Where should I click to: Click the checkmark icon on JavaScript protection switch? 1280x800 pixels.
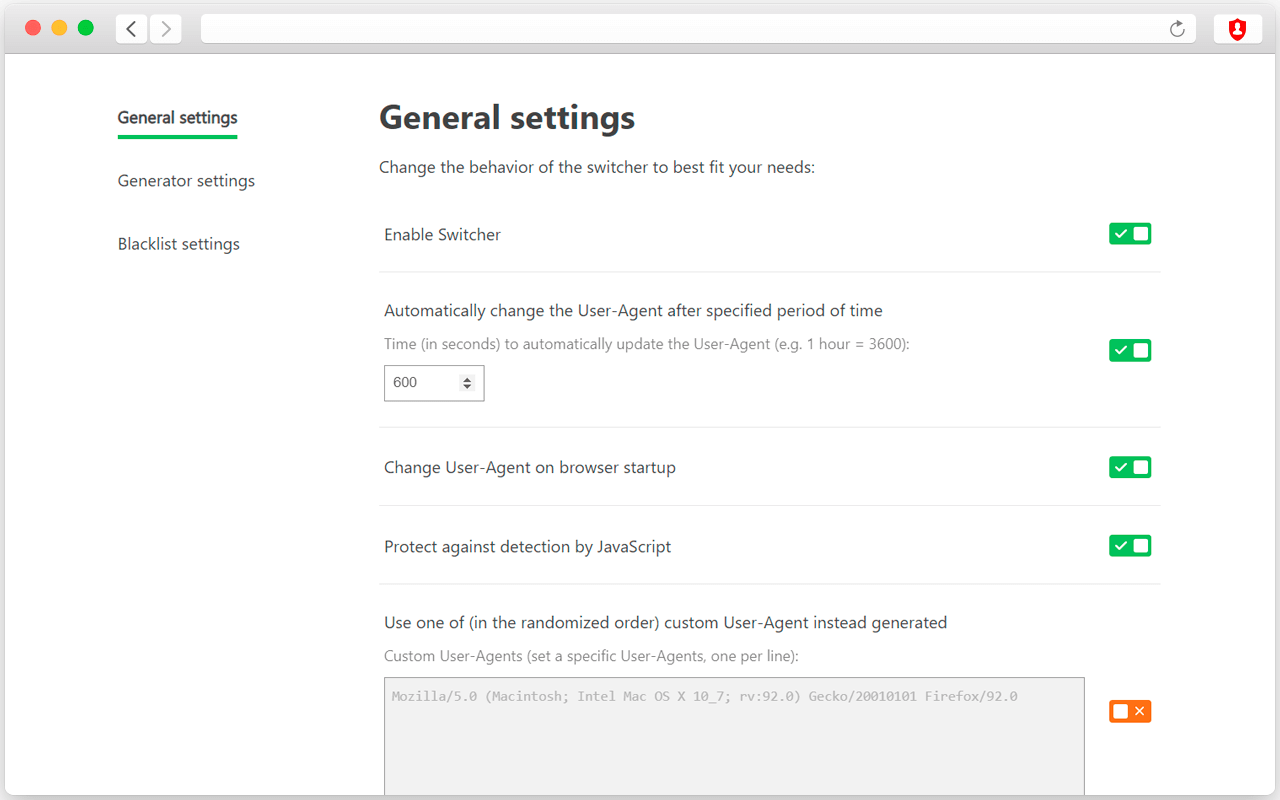coord(1122,545)
